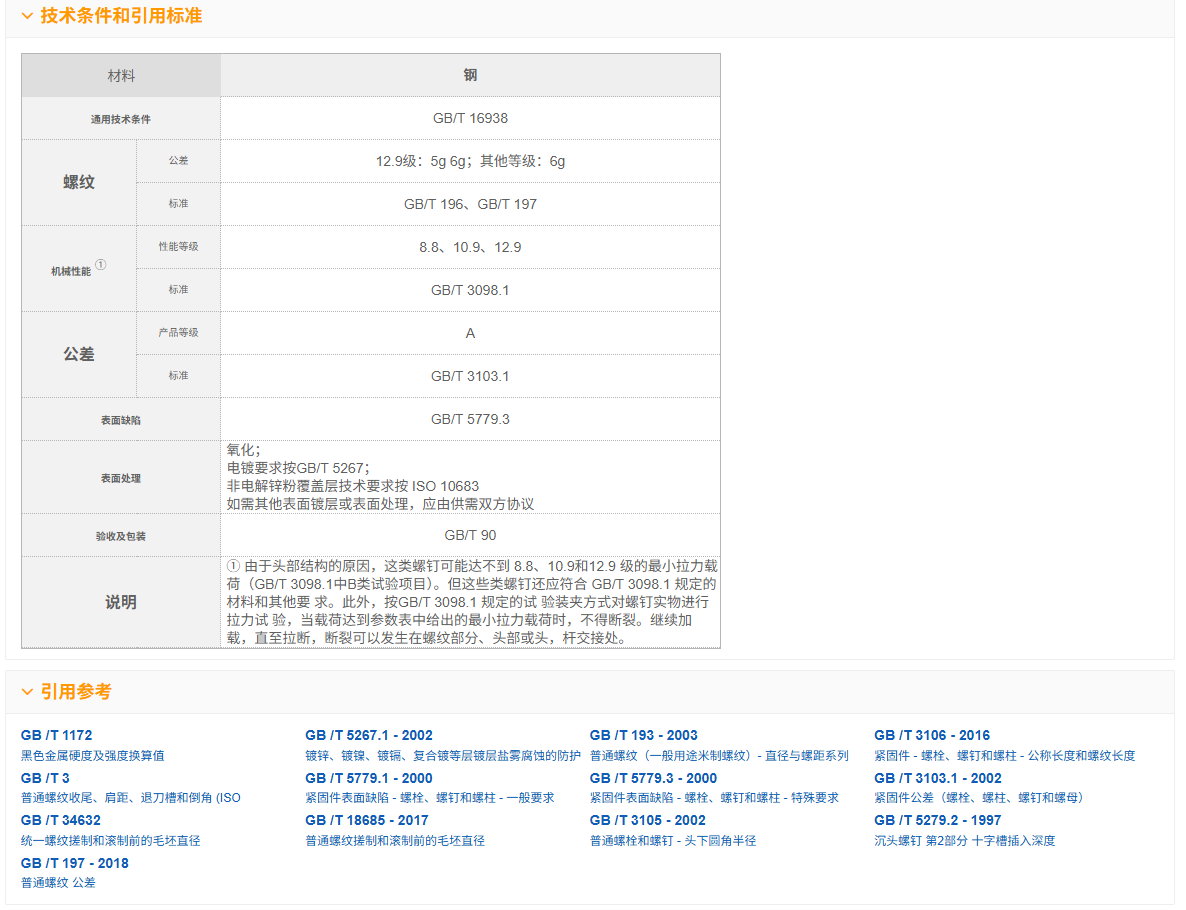The image size is (1186, 910).
Task: Open GB /T 197 - 2018 link
Action: (x=74, y=863)
